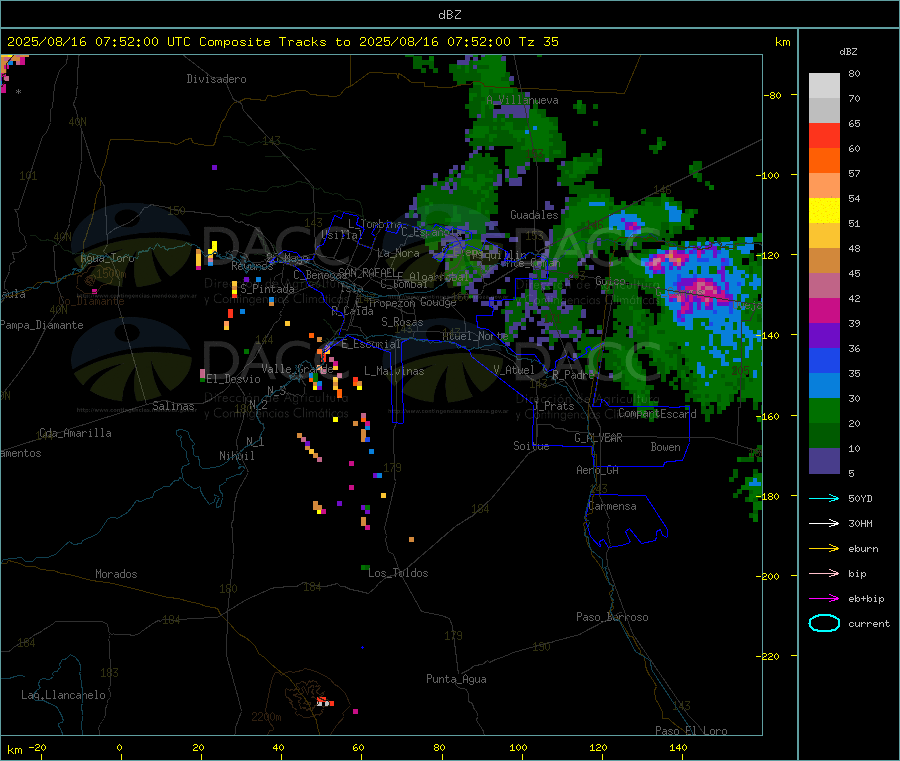The height and width of the screenshot is (761, 900).
Task: Select the yellow eburn arrow symbol
Action: (x=824, y=548)
